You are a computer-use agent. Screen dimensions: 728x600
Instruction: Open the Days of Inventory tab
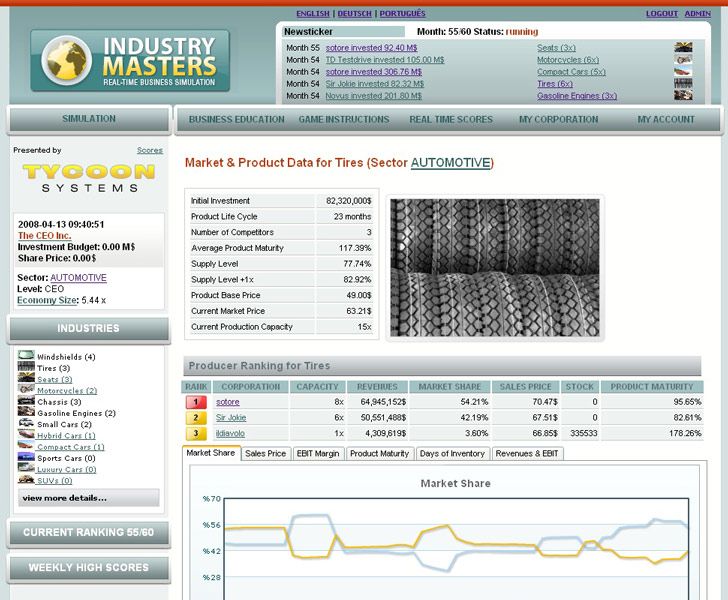point(452,453)
